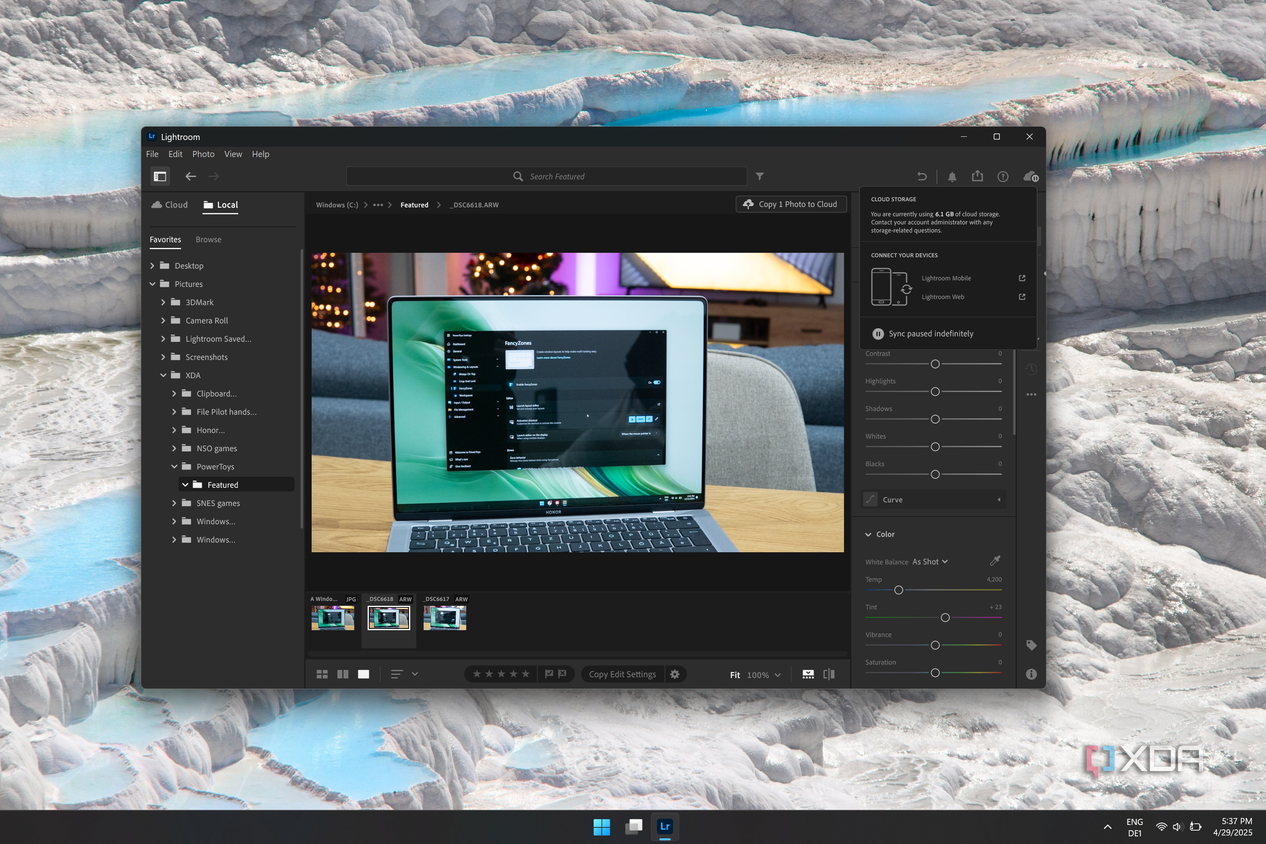This screenshot has height=844, width=1266.
Task: Open the Help menu
Action: point(260,154)
